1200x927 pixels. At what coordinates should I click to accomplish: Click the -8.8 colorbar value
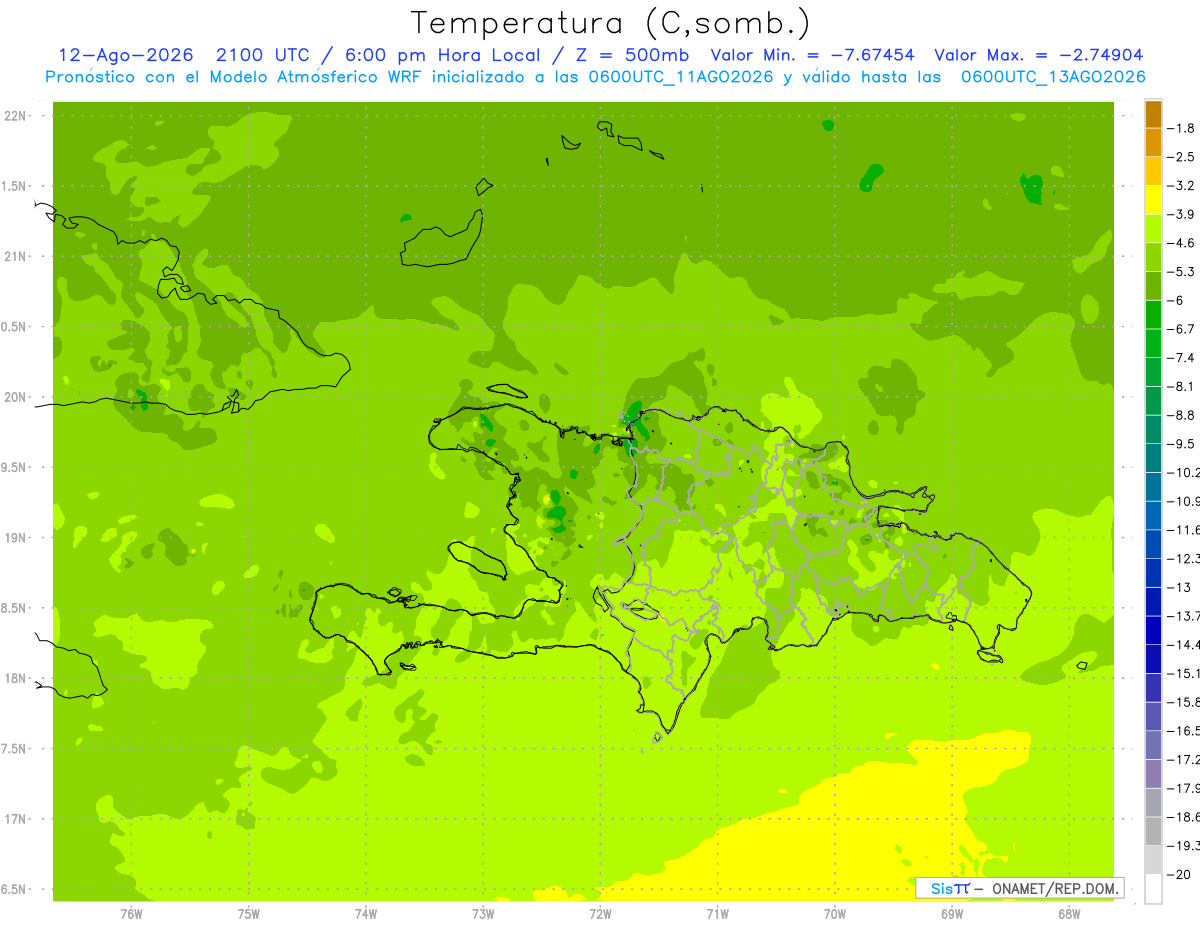[1182, 415]
